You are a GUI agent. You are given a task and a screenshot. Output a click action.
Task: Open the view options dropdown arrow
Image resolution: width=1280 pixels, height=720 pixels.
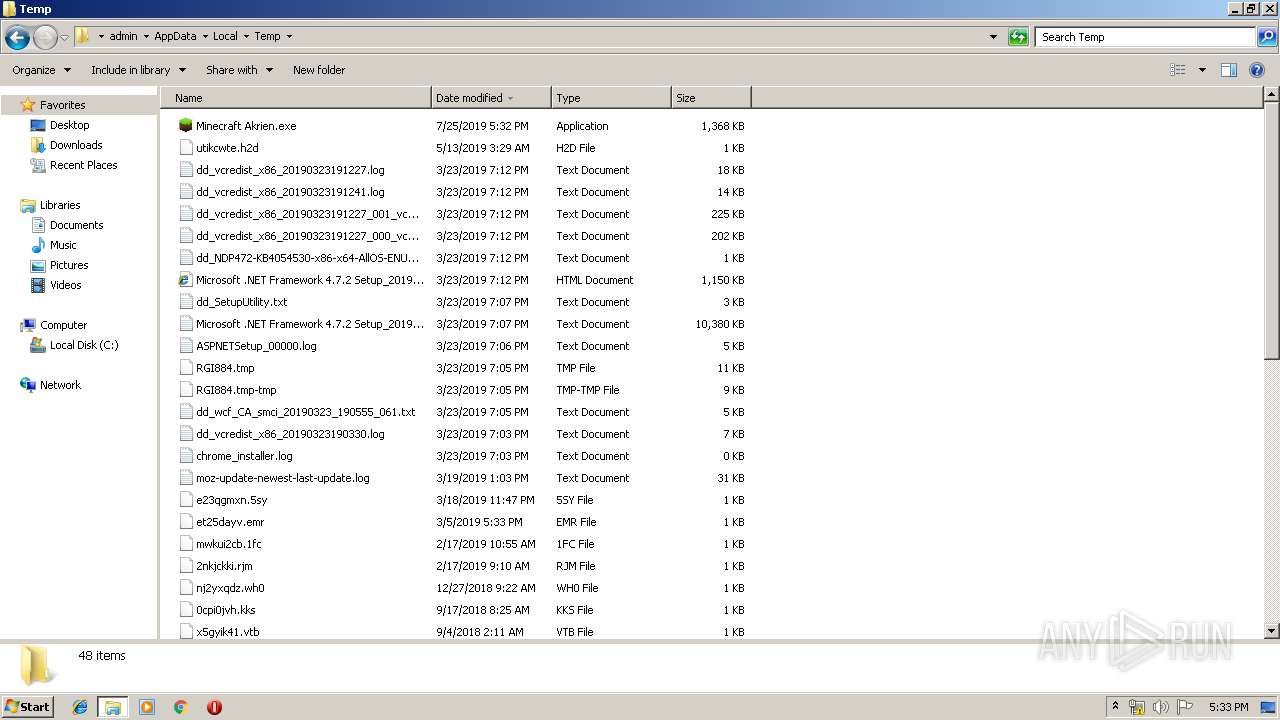[1202, 70]
